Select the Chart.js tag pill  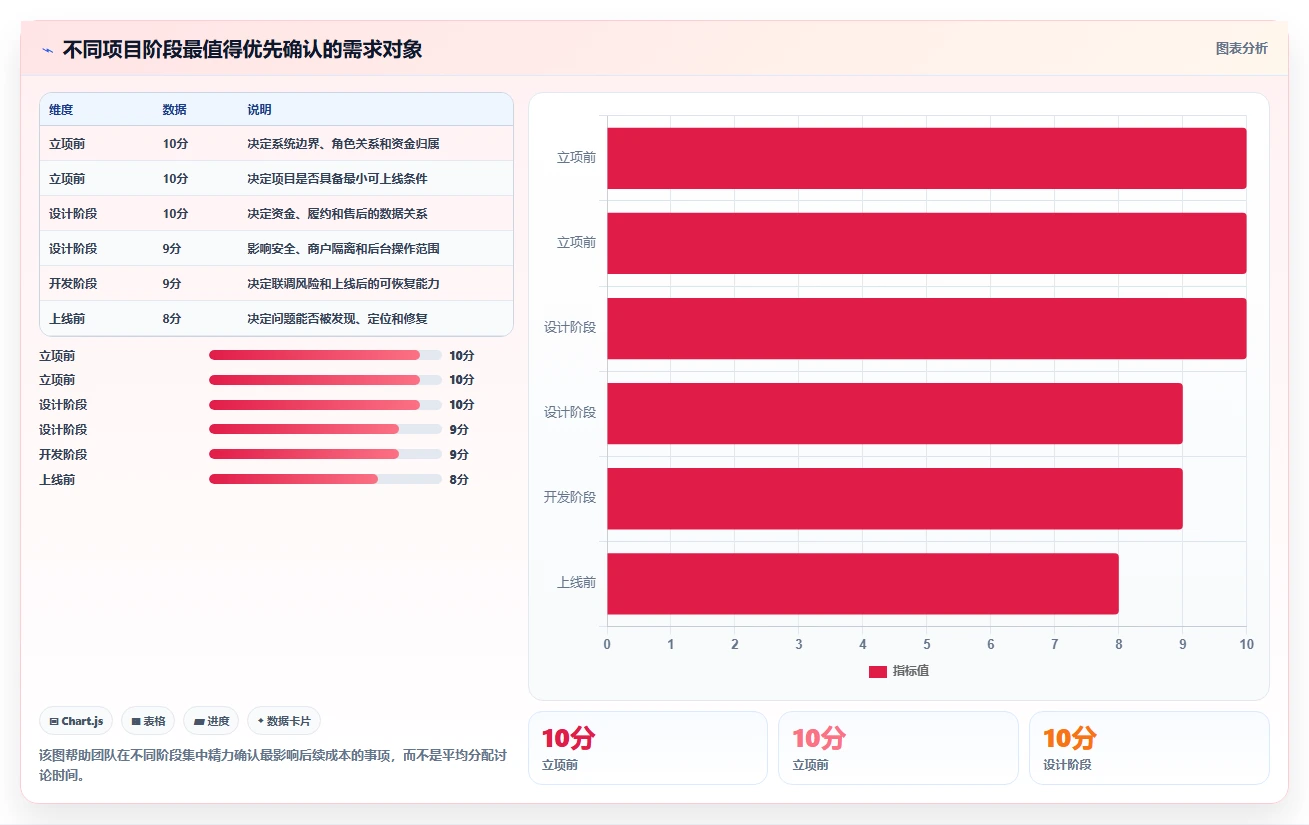(76, 721)
